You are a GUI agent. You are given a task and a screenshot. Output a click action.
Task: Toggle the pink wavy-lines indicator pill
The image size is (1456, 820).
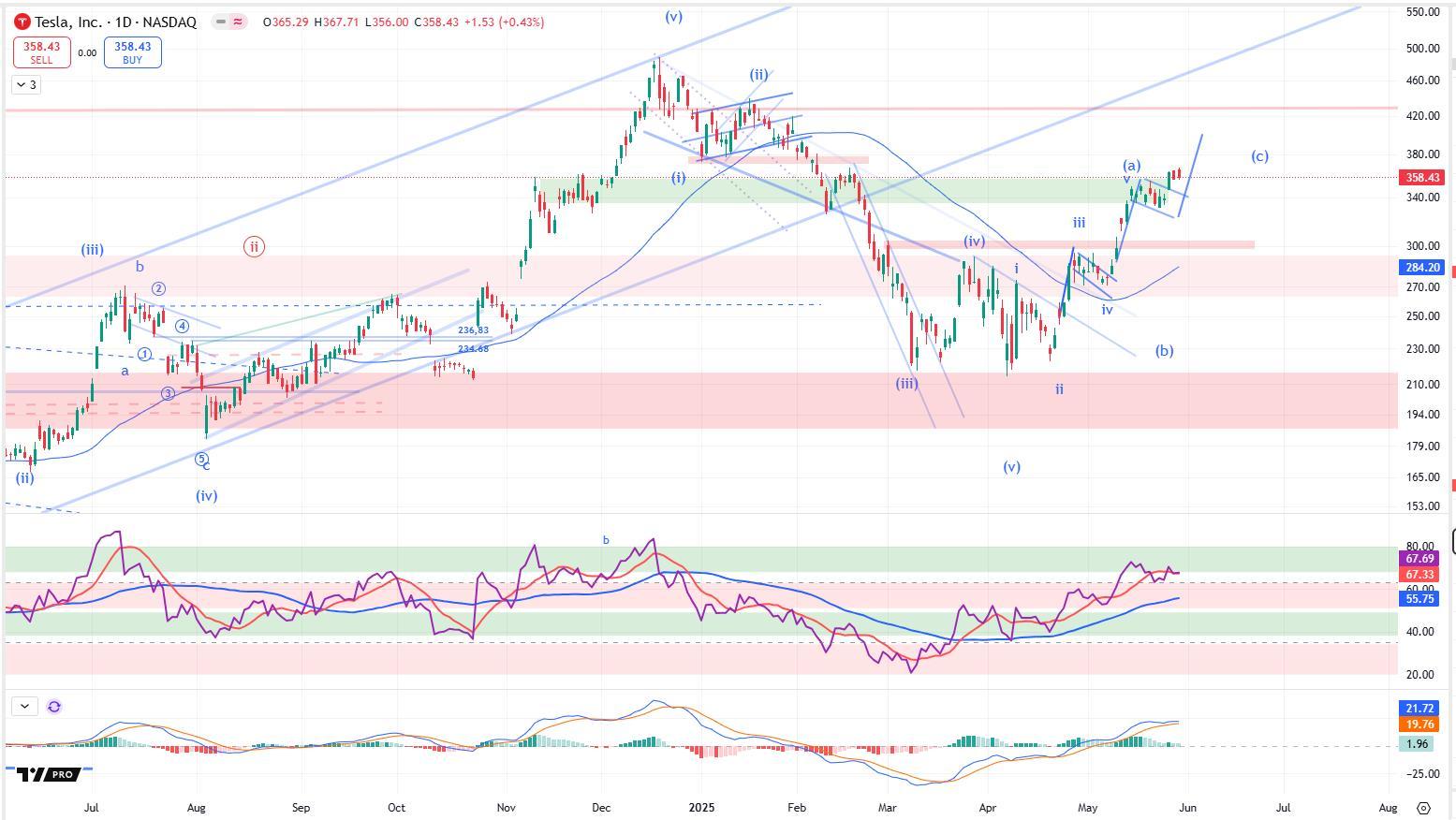tap(238, 22)
